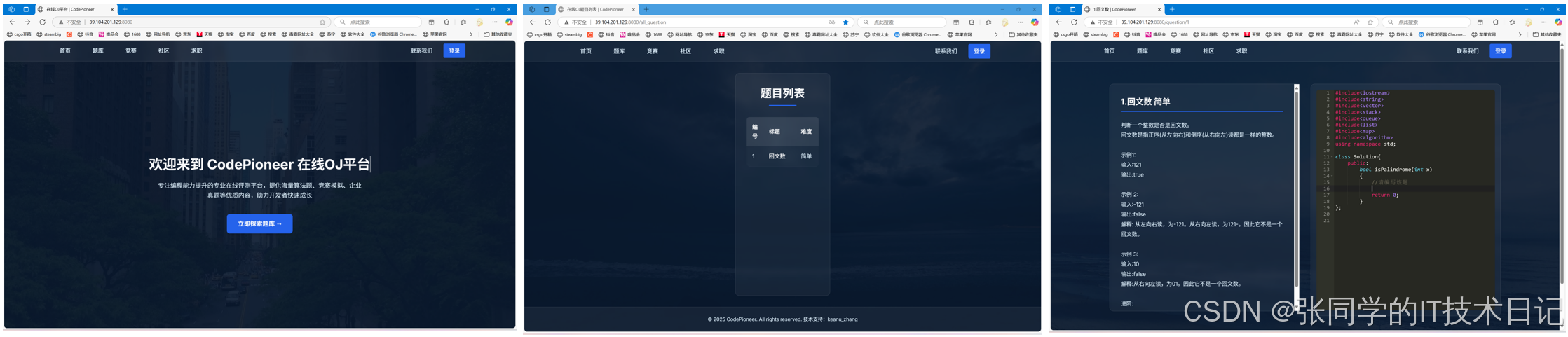The width and height of the screenshot is (1568, 337).
Task: Reload the CodePioneer homepage window
Action: pyautogui.click(x=42, y=22)
